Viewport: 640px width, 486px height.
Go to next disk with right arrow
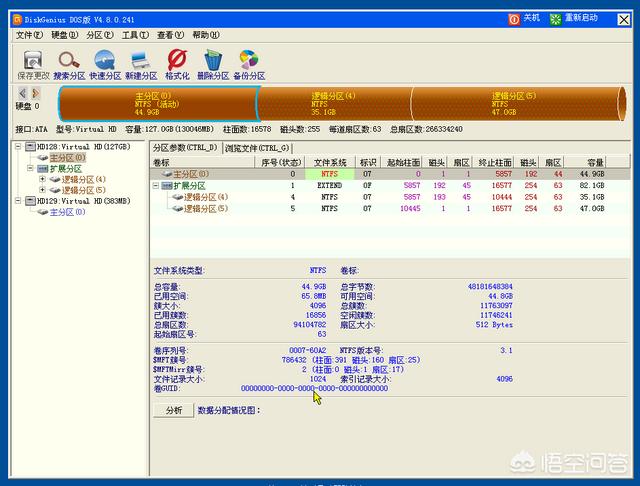click(x=36, y=93)
